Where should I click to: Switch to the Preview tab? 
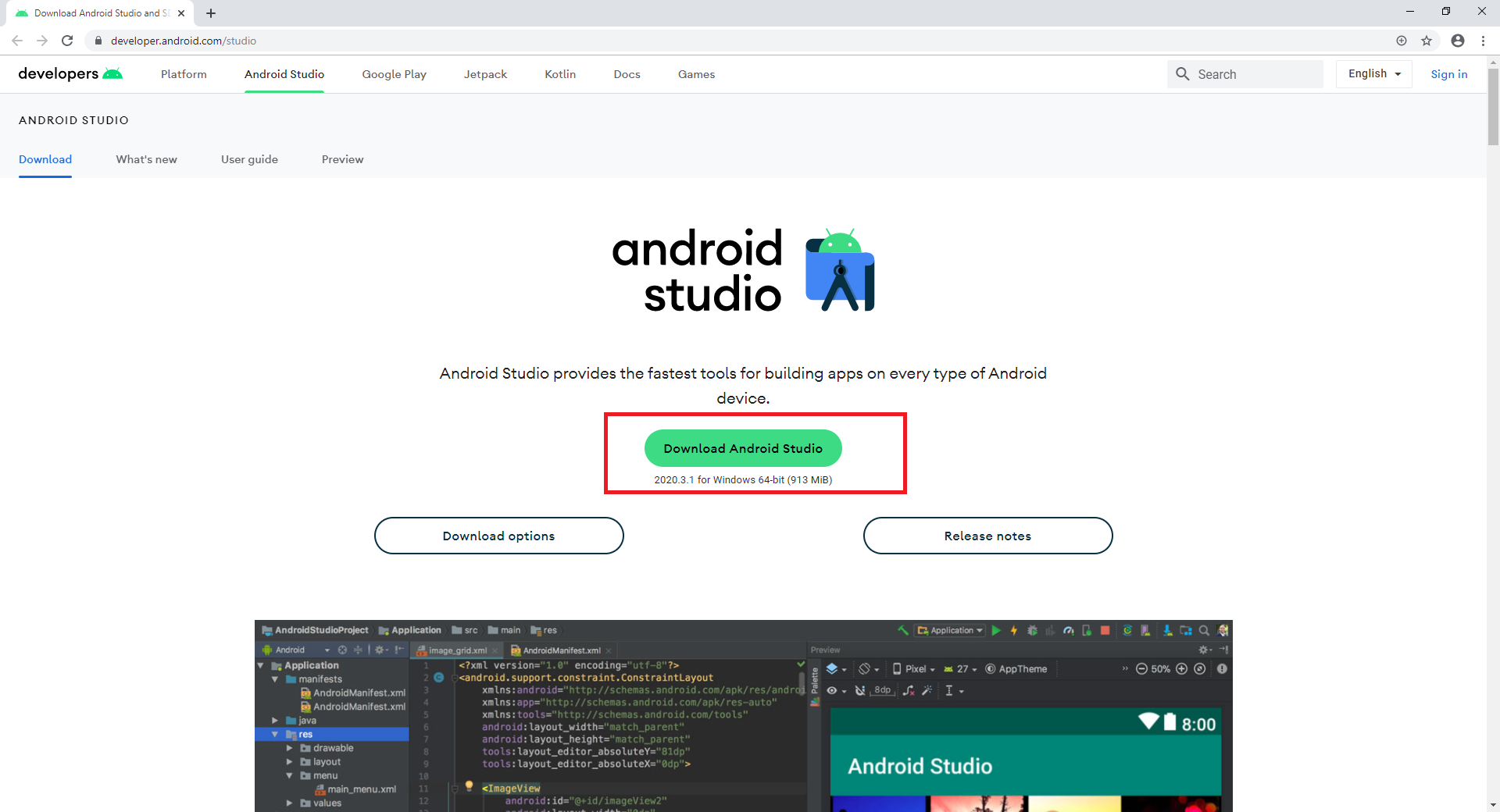[x=343, y=159]
